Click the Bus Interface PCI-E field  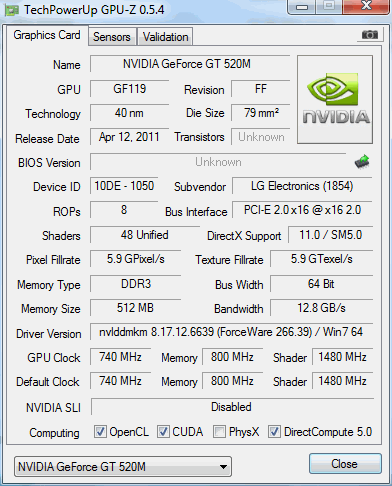[302, 210]
